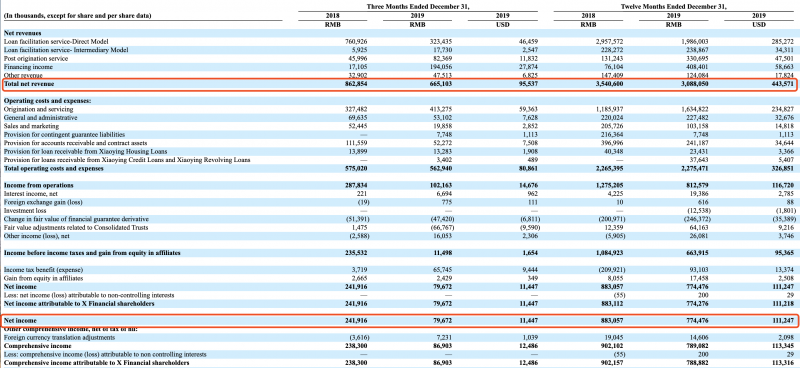Click the Three Months Ended December 31 header
The height and width of the screenshot is (368, 800).
click(418, 6)
